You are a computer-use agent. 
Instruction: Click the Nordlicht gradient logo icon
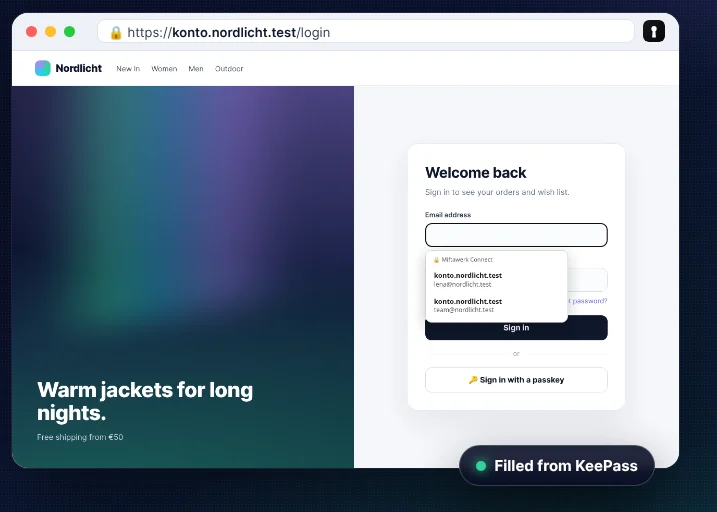coord(43,68)
